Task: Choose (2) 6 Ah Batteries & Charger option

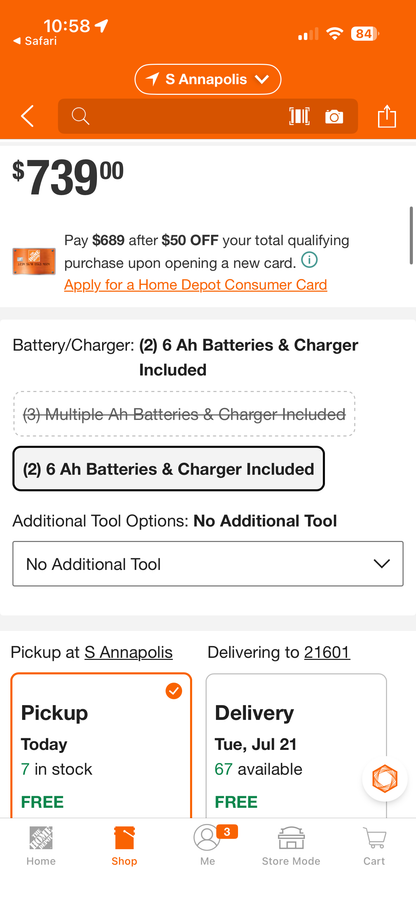Action: [x=169, y=469]
